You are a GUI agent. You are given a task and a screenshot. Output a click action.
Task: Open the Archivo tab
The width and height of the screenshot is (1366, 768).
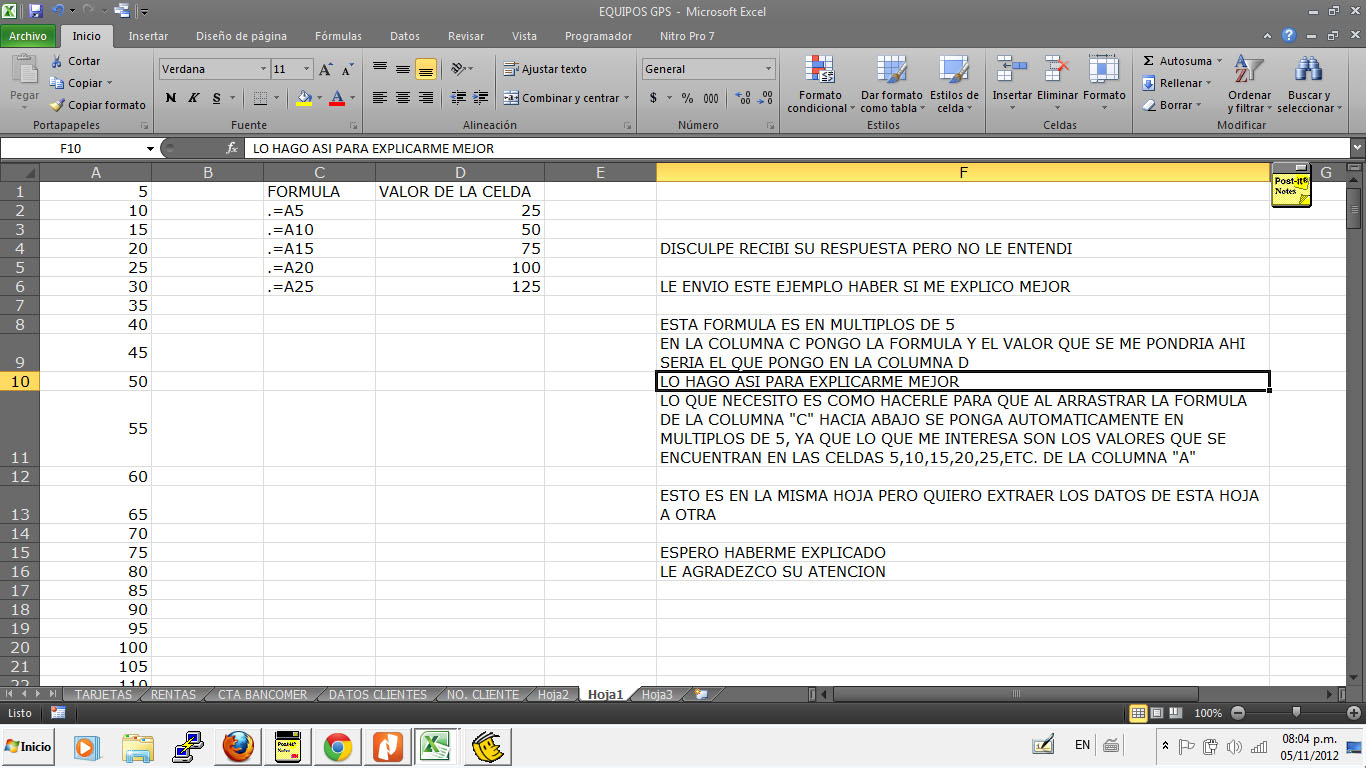coord(28,36)
